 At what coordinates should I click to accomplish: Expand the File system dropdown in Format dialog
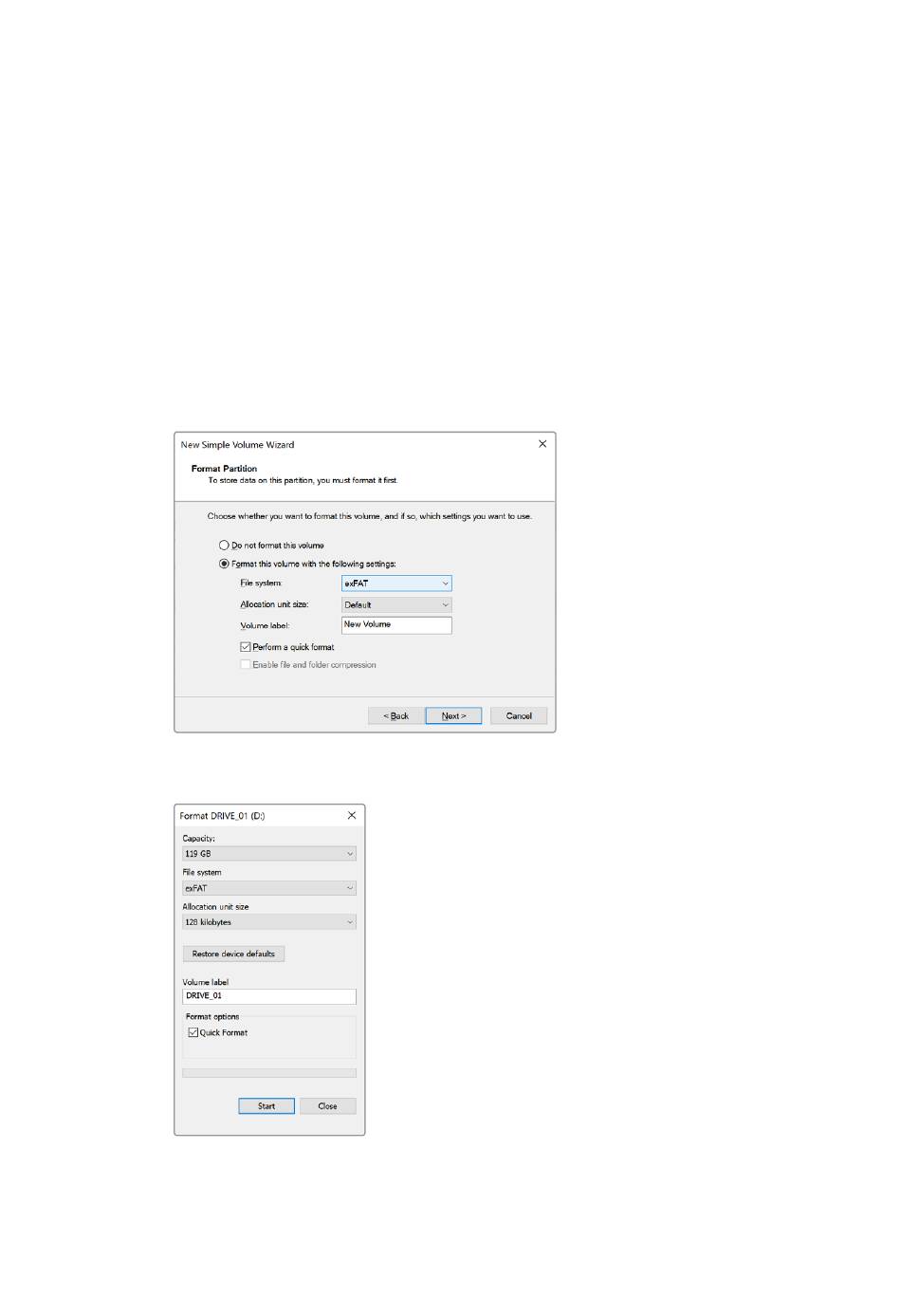click(269, 888)
